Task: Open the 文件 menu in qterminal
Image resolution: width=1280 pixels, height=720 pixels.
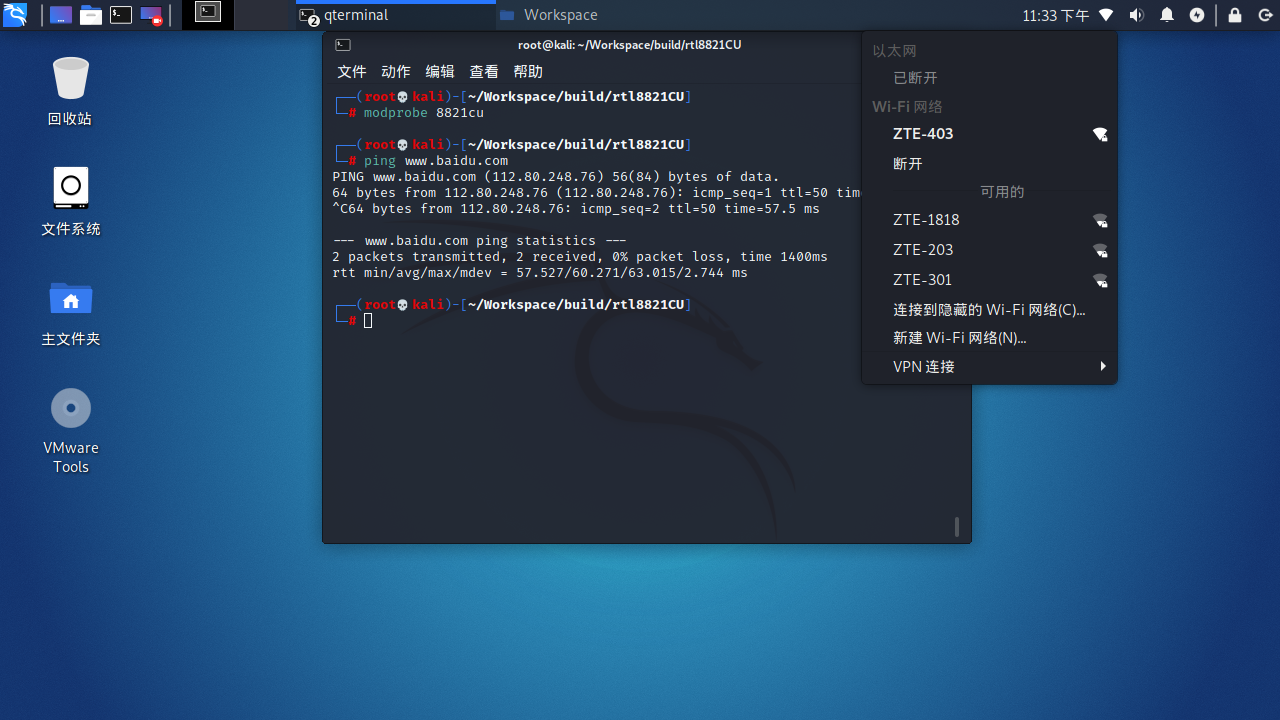Action: 352,71
